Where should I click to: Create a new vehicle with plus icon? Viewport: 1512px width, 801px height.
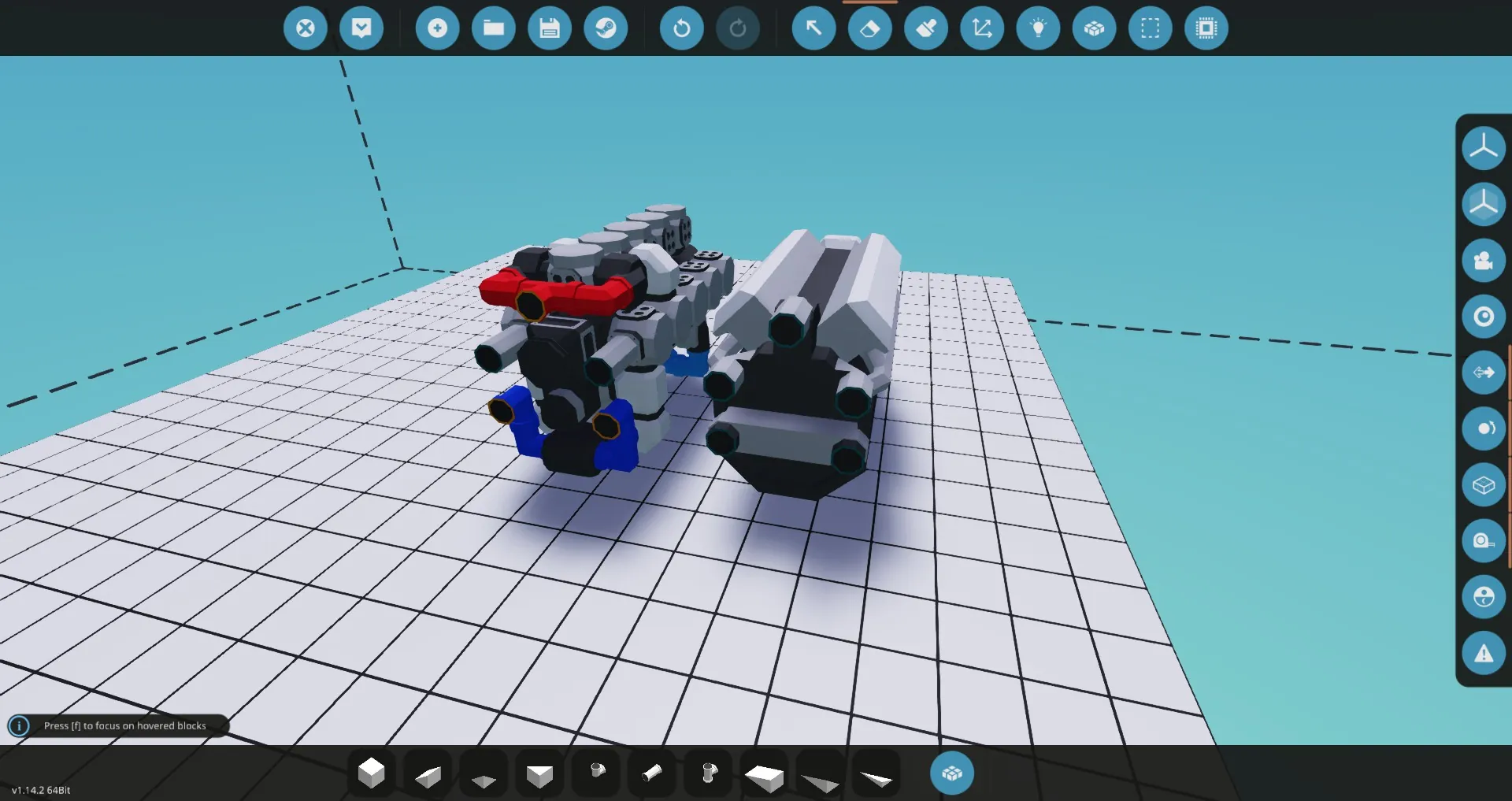pos(438,28)
